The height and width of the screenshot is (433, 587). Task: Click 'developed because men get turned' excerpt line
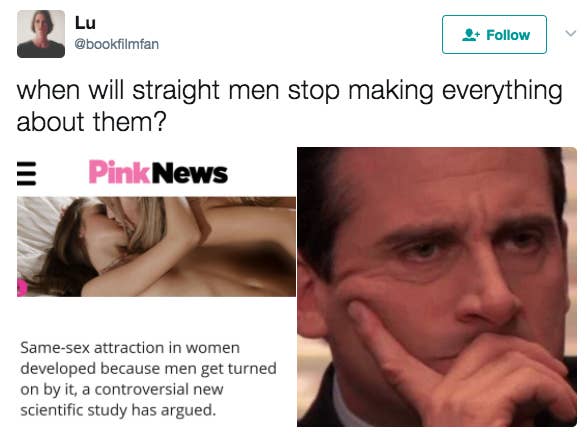[148, 369]
